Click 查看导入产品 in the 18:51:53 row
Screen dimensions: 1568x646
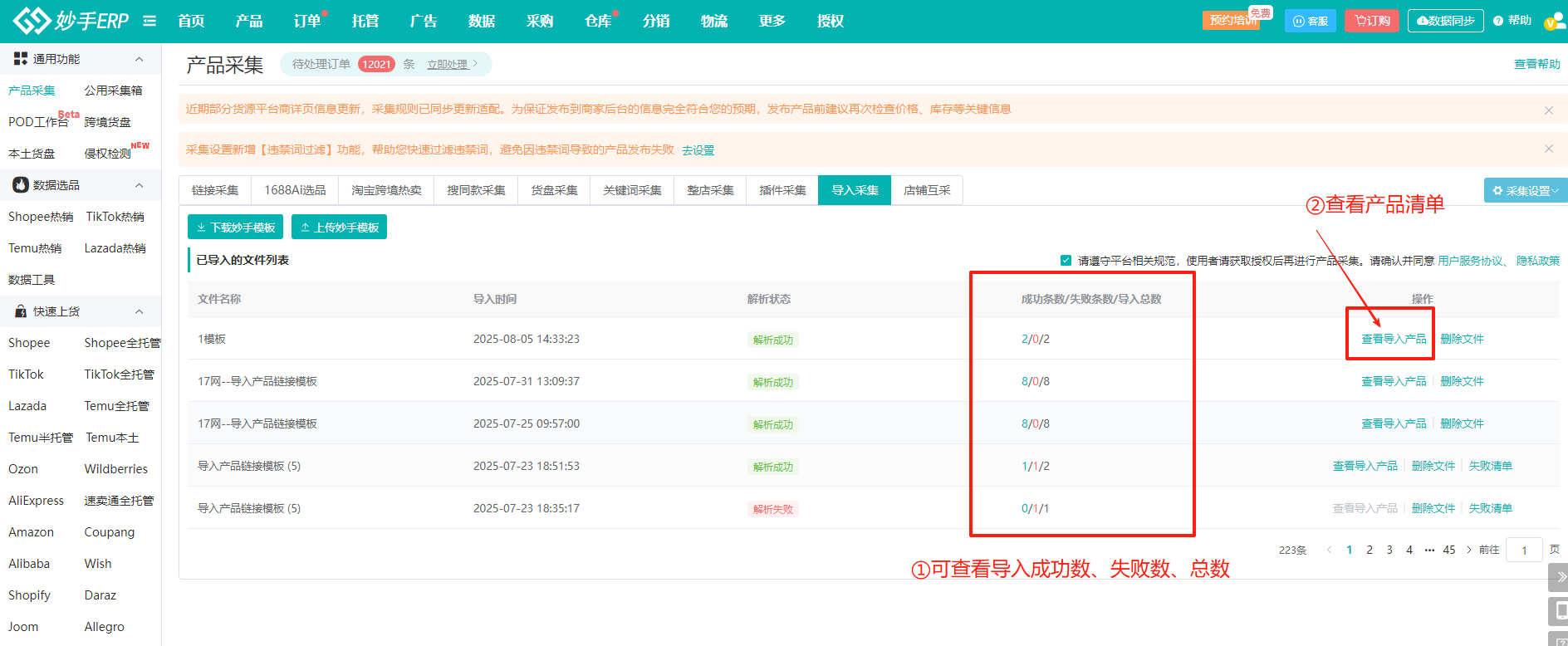click(1365, 466)
